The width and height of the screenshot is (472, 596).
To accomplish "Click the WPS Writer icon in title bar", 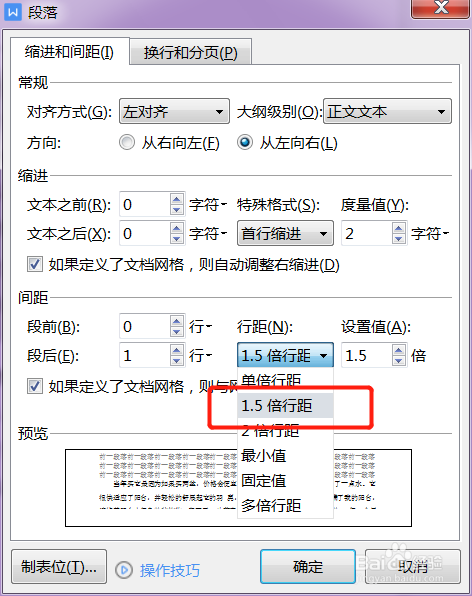I will pyautogui.click(x=13, y=12).
